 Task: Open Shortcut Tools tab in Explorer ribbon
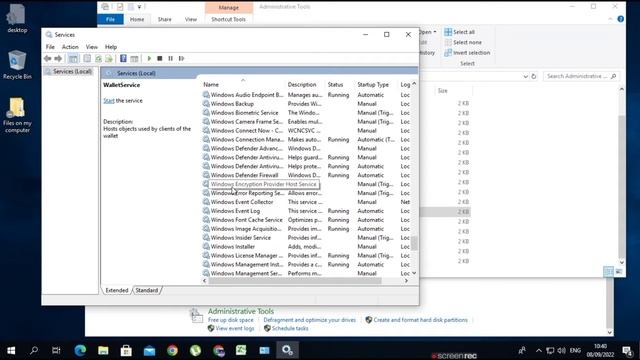228,19
